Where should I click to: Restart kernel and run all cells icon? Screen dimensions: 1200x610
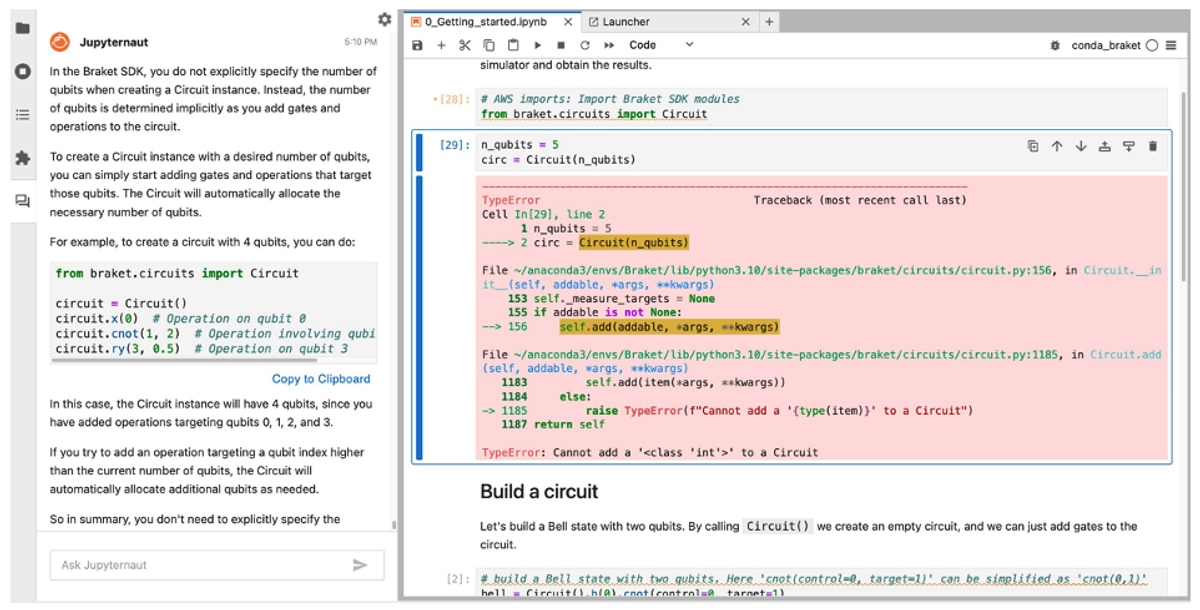coord(609,45)
